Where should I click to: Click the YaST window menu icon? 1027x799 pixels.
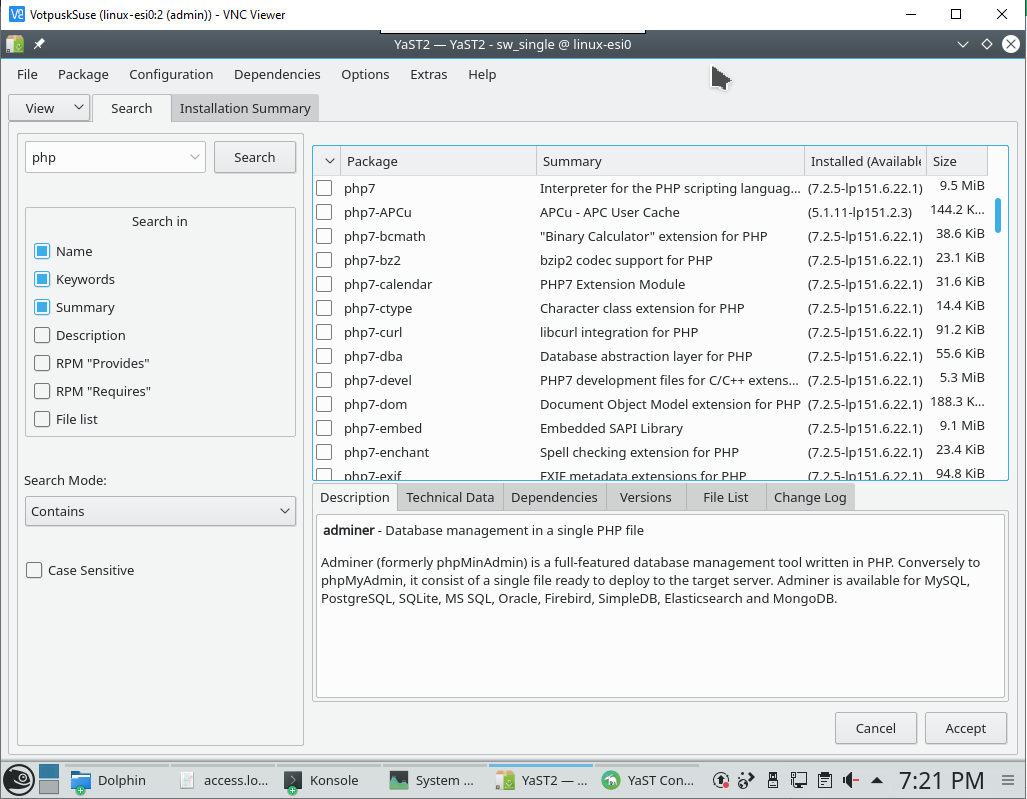14,45
